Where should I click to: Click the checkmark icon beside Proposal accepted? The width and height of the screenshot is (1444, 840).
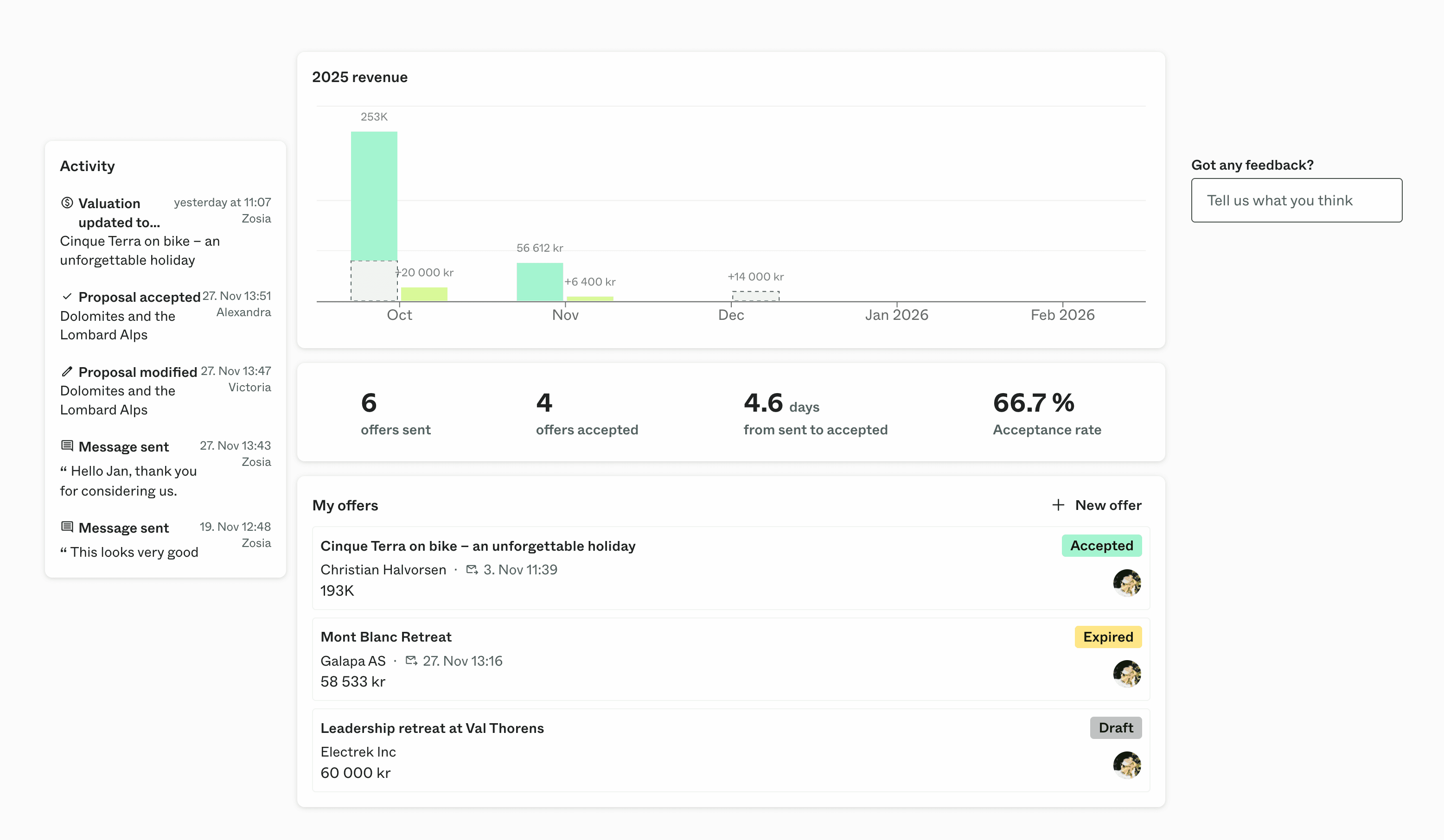tap(67, 296)
